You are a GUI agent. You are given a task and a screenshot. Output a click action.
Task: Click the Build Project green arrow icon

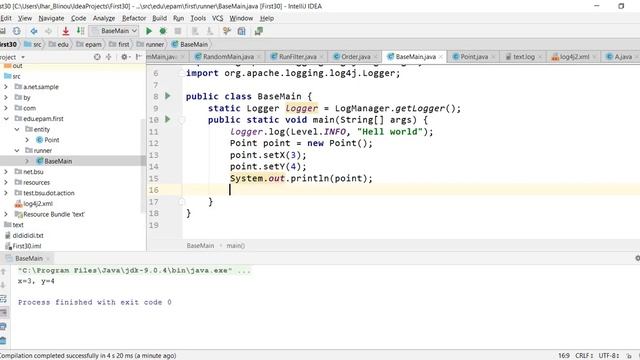80,31
